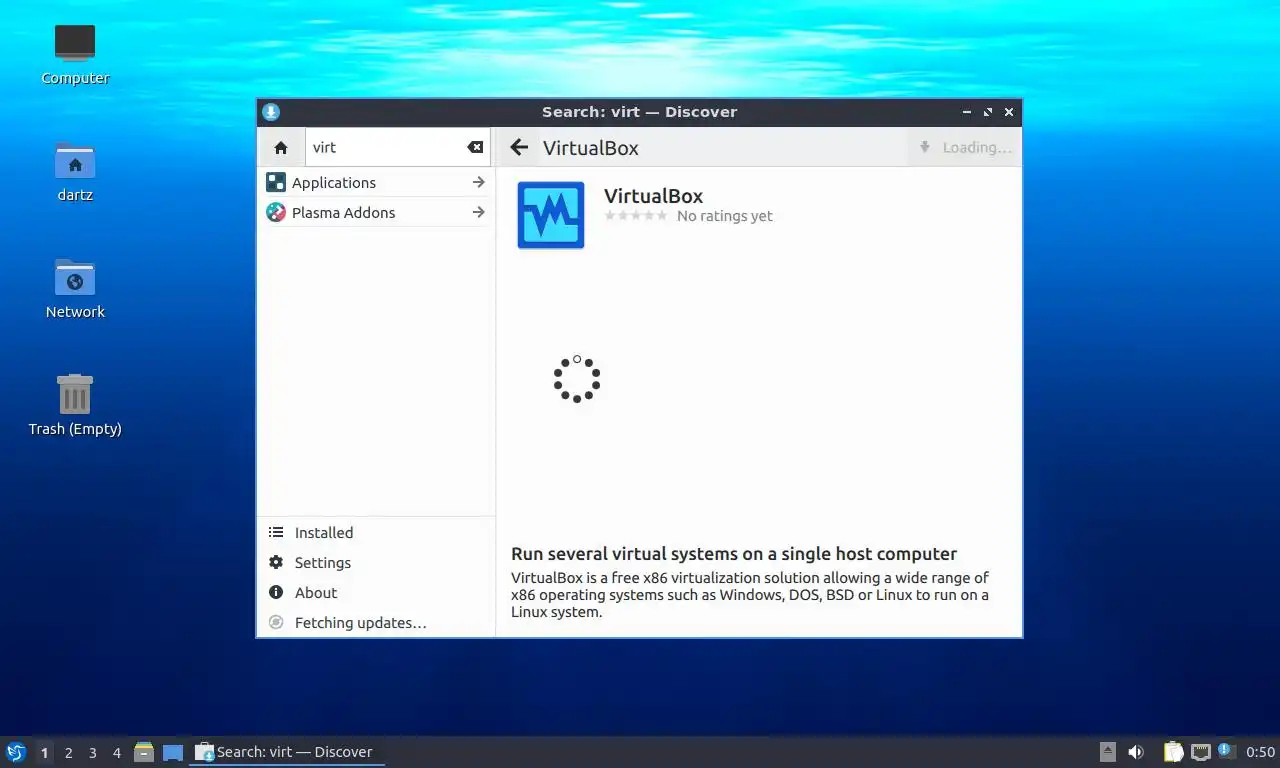This screenshot has height=768, width=1280.
Task: Click the Discover window icon in titlebar
Action: [x=271, y=112]
